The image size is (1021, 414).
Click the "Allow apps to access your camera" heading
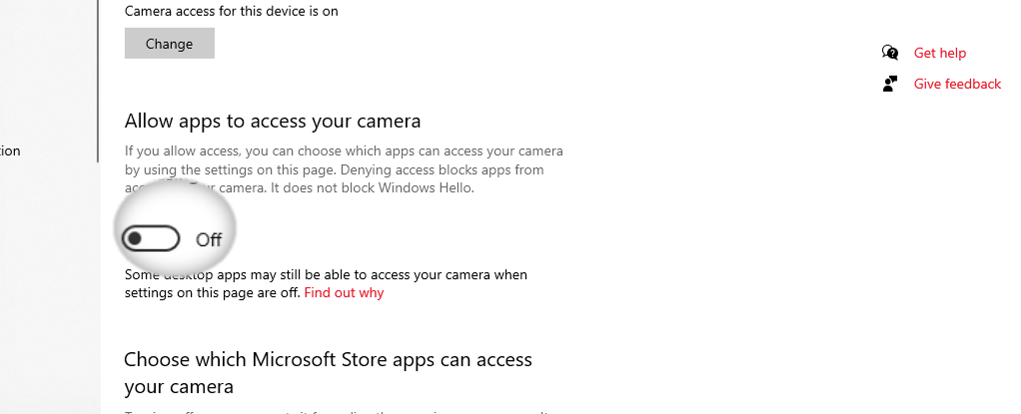point(272,121)
